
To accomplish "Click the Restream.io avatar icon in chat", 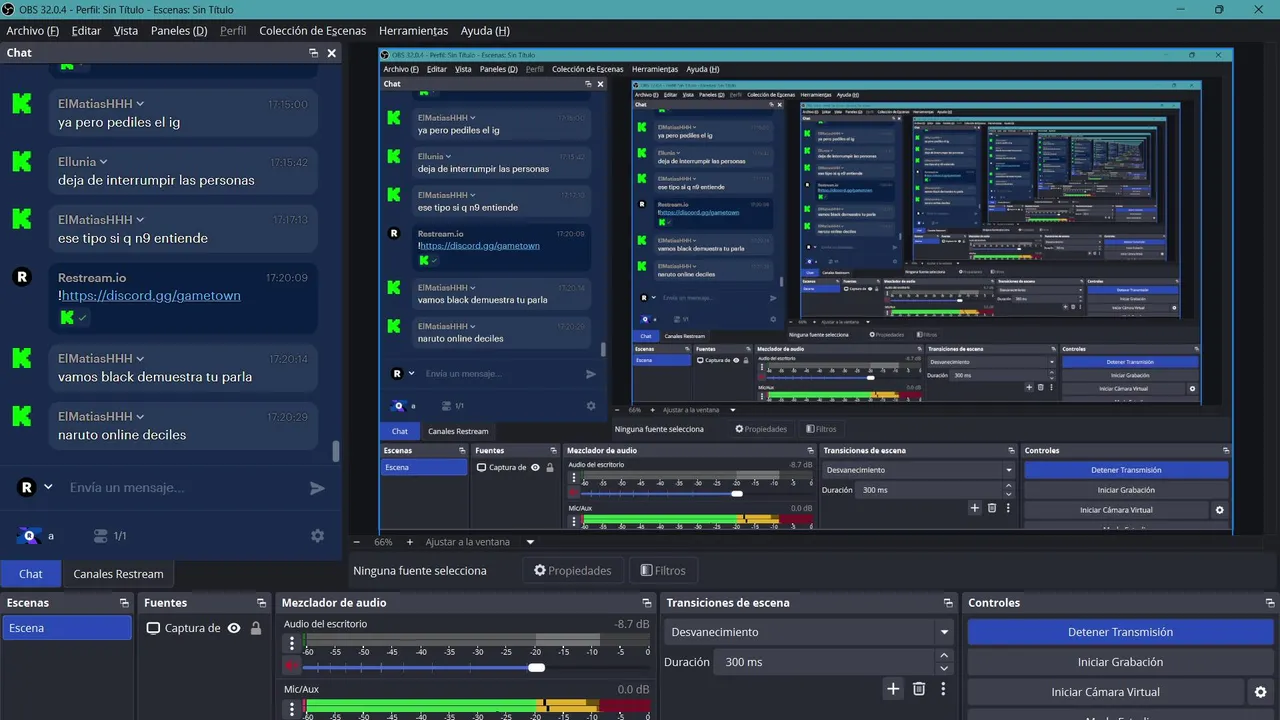I will tap(22, 277).
